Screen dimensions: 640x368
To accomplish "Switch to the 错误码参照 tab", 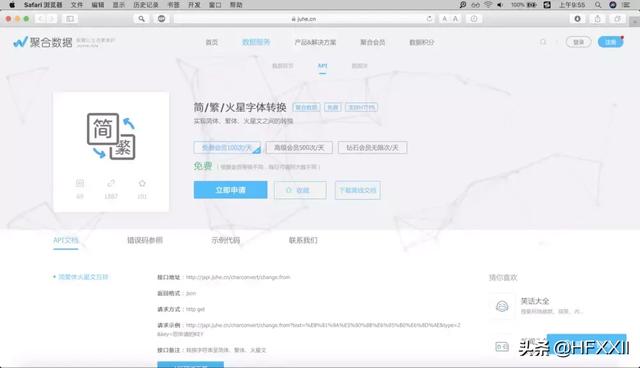I will click(x=145, y=240).
